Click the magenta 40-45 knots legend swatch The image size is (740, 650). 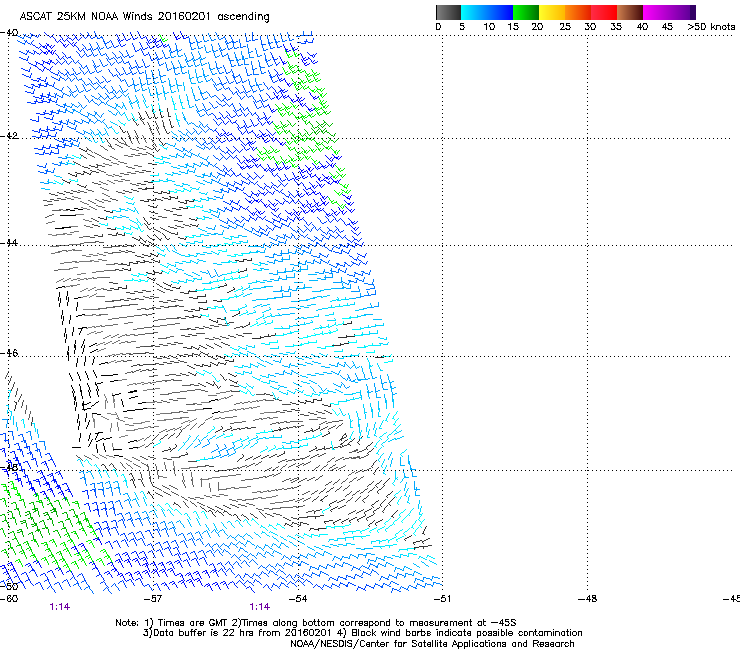656,12
